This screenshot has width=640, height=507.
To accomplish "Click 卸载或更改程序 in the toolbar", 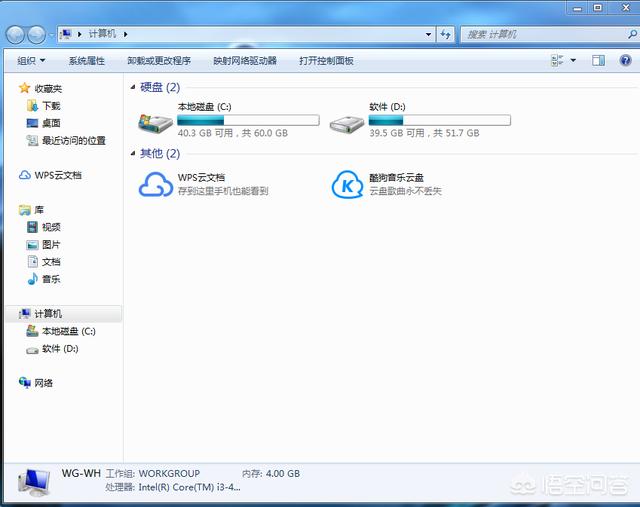I will click(x=159, y=61).
